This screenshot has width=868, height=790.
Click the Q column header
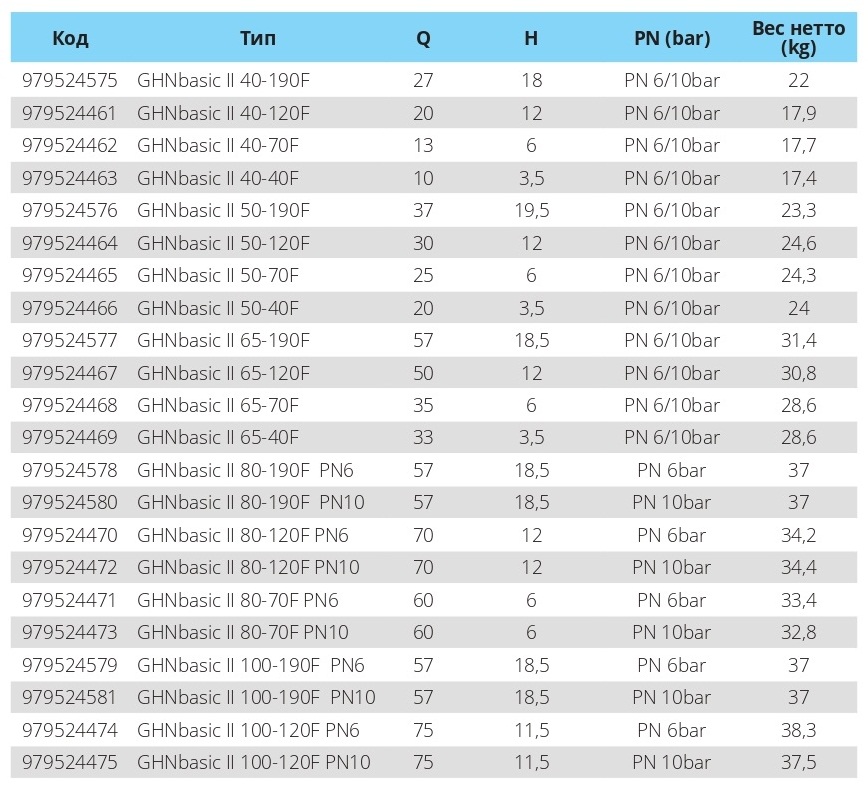click(x=423, y=39)
